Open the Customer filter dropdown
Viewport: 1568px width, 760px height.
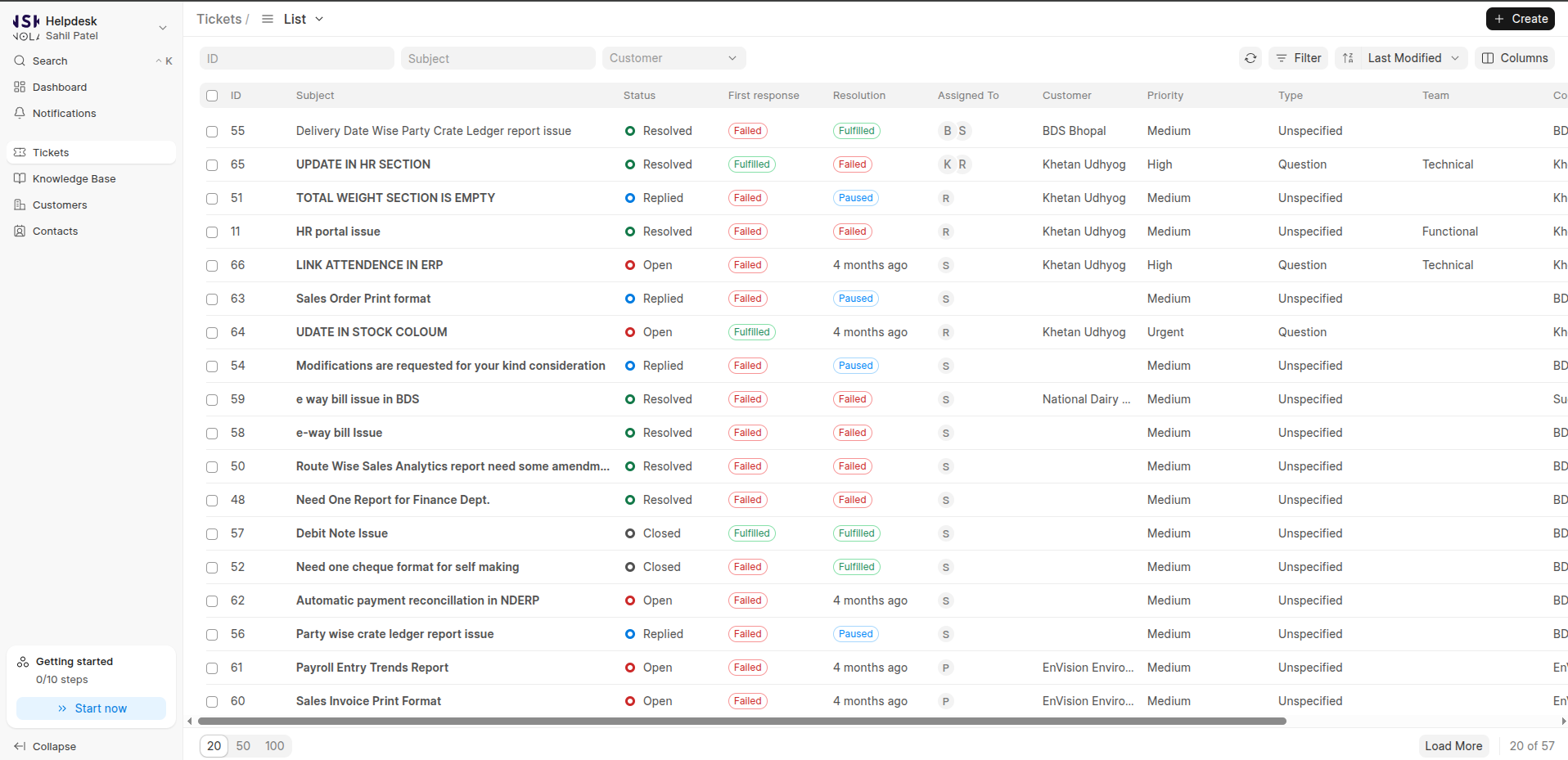click(673, 58)
